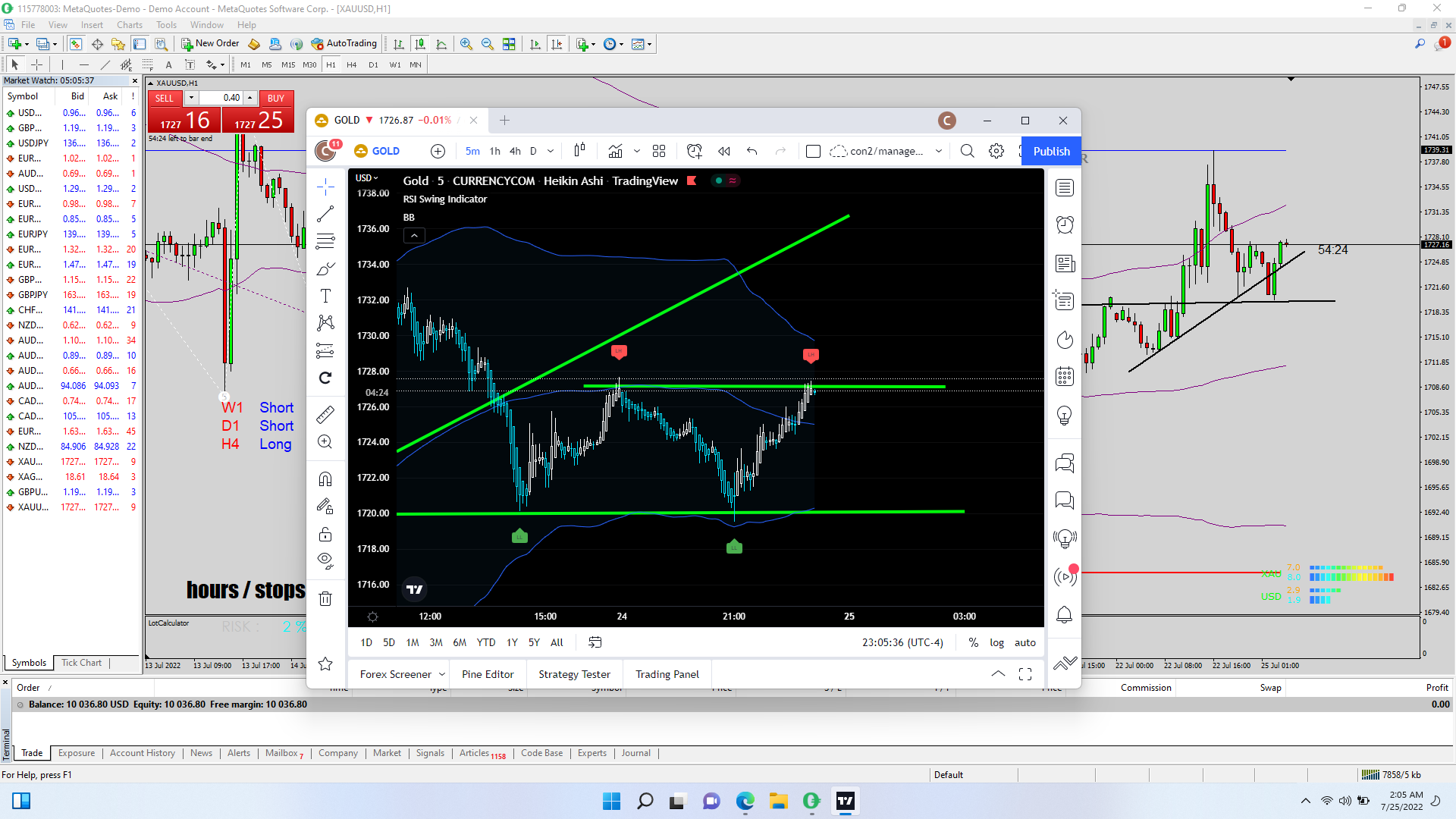Open Forex Screener dropdown arrow
1456x819 pixels.
(x=442, y=674)
